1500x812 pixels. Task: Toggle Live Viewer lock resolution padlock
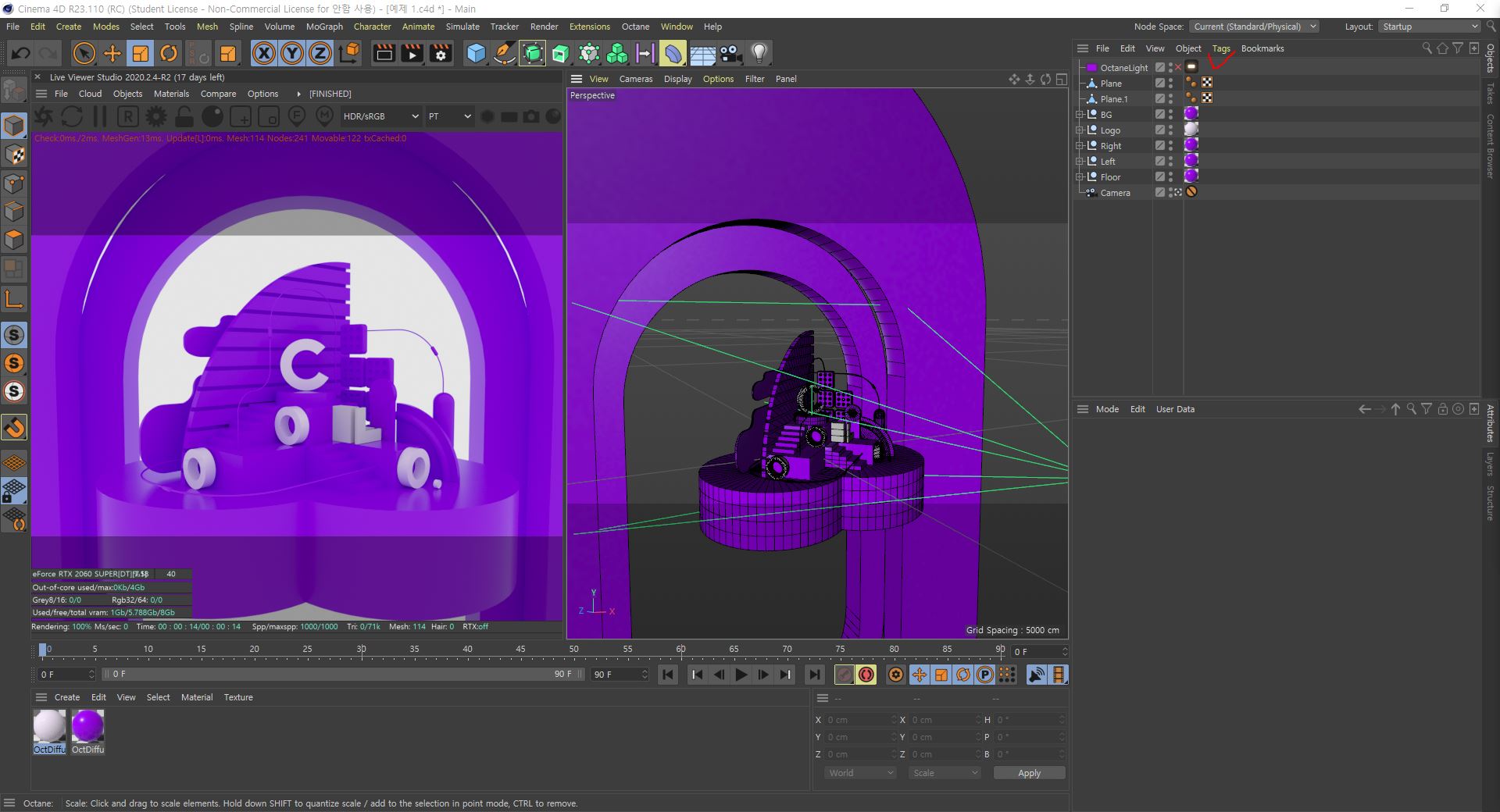(x=184, y=116)
